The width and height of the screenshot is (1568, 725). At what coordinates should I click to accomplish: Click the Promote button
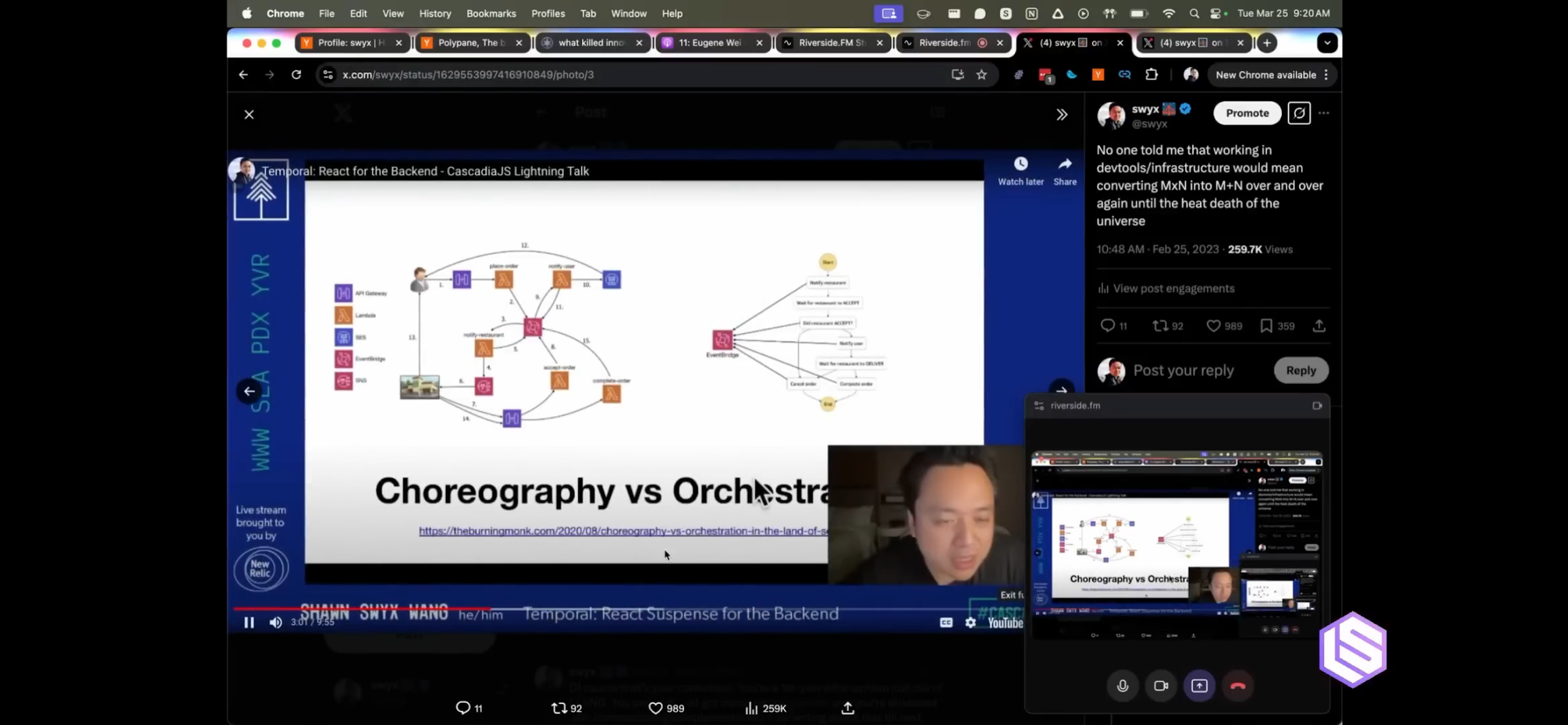tap(1247, 113)
